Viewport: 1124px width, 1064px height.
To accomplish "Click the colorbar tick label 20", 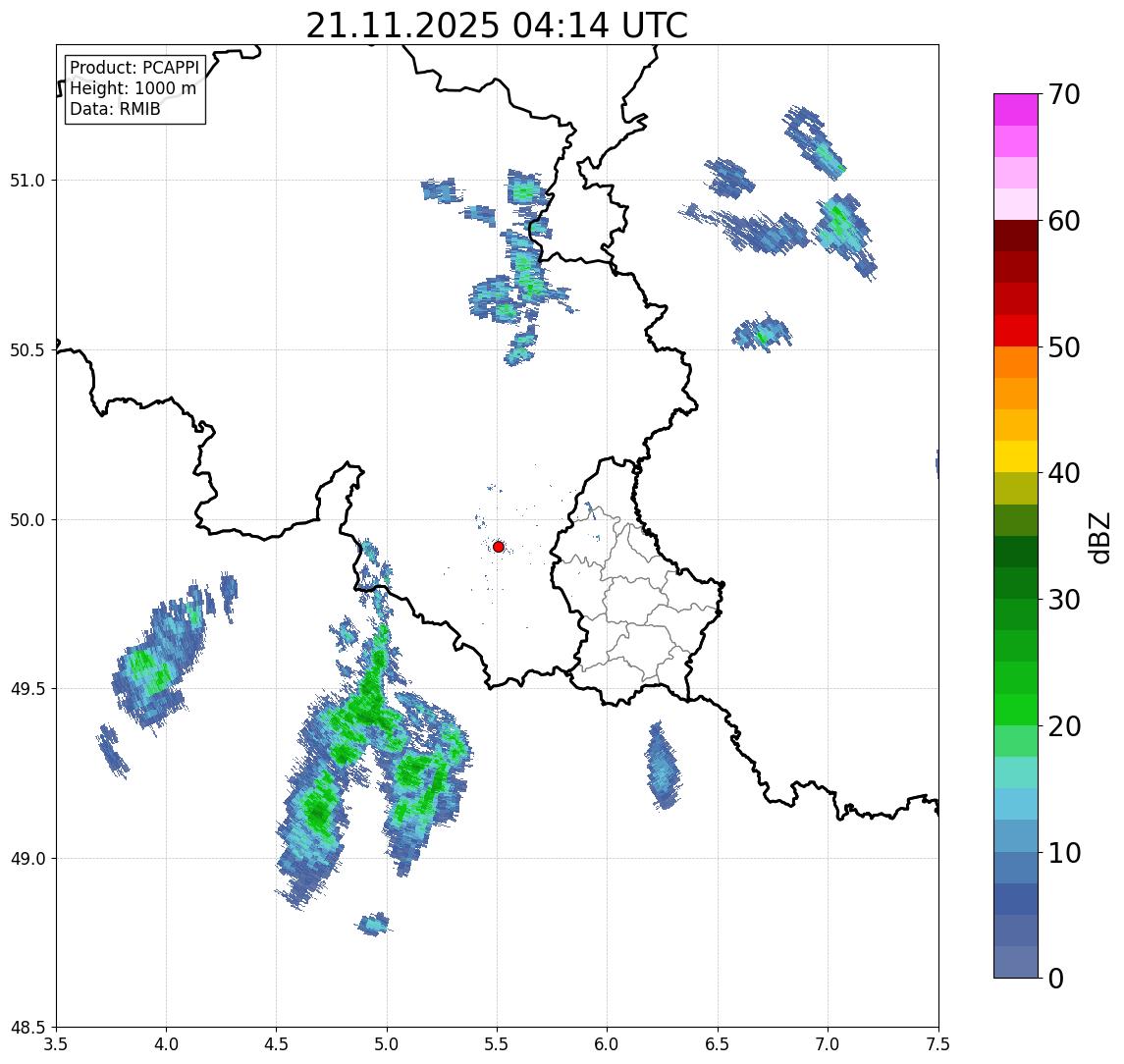I will click(x=1064, y=726).
